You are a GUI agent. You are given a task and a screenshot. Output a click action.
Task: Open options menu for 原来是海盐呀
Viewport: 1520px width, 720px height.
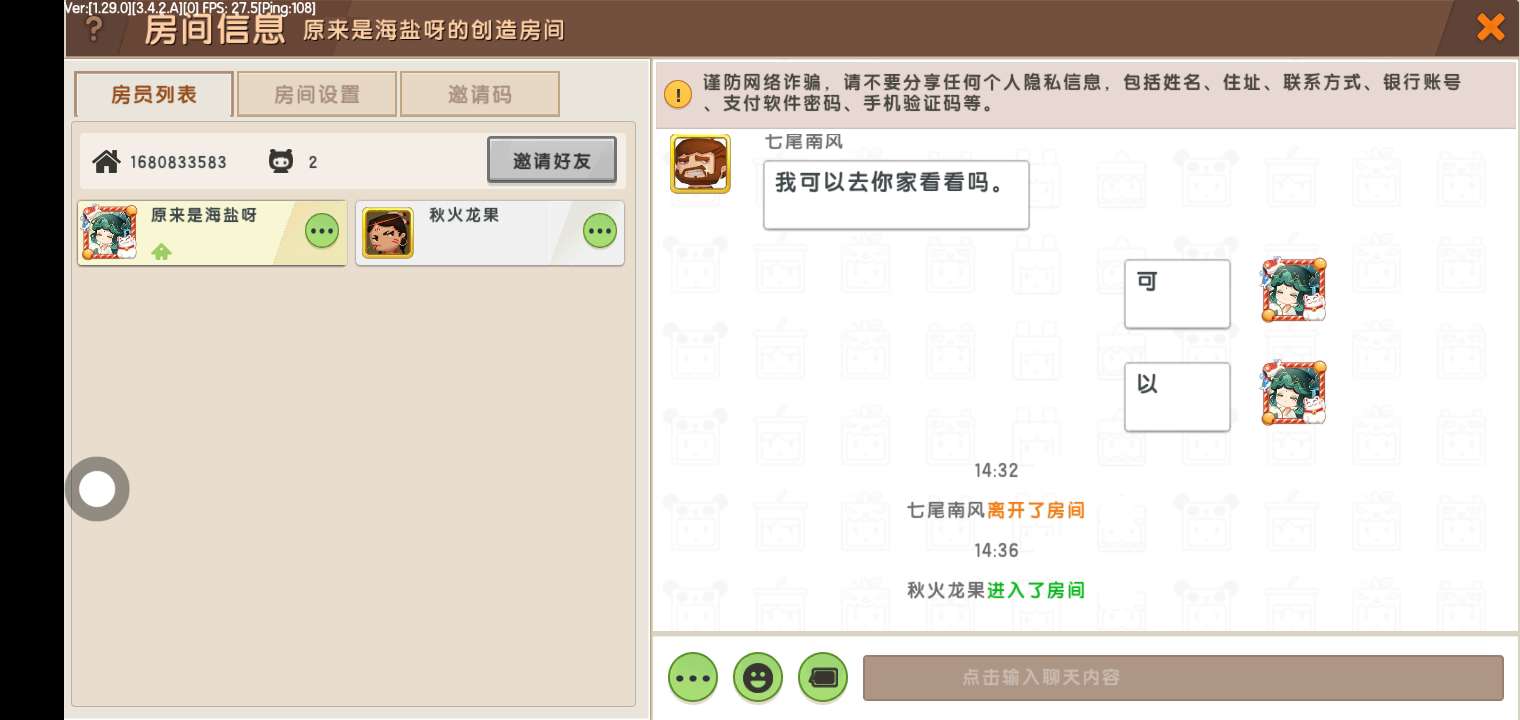coord(321,231)
